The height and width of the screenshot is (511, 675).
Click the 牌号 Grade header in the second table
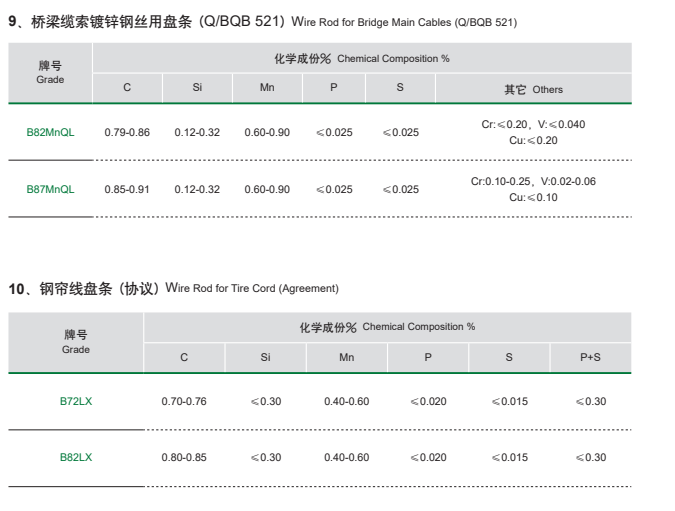[x=76, y=342]
